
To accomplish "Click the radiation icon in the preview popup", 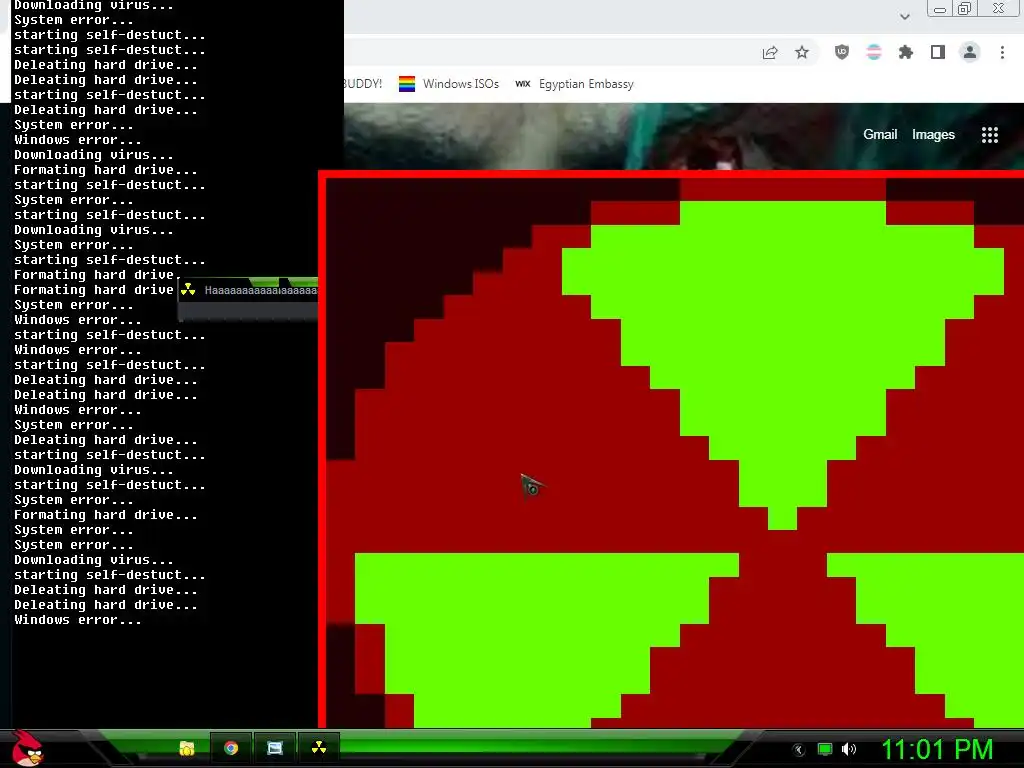I will pos(188,290).
